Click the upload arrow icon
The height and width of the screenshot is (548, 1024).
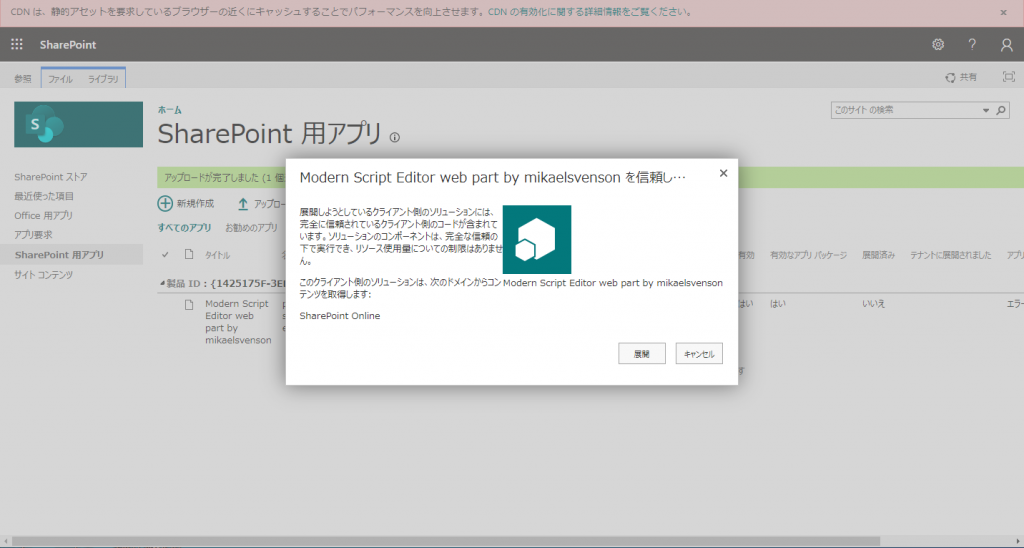[243, 204]
